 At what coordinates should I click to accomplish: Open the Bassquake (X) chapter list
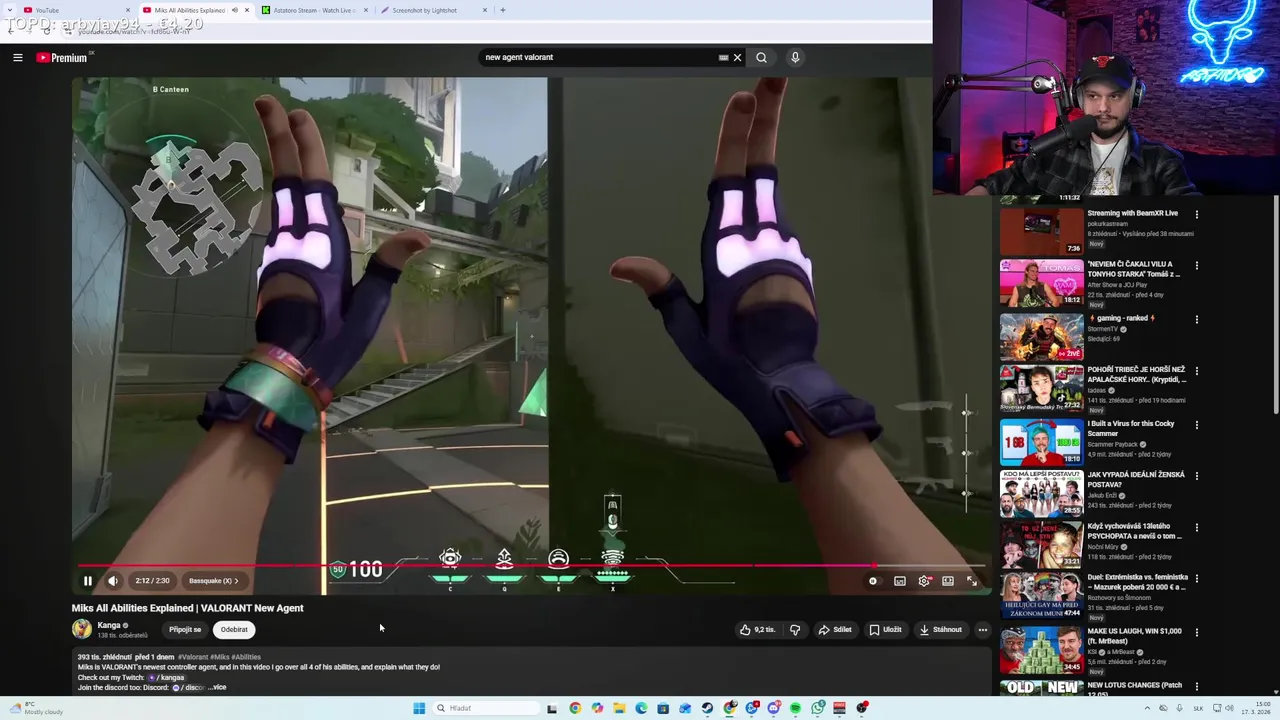pyautogui.click(x=214, y=581)
